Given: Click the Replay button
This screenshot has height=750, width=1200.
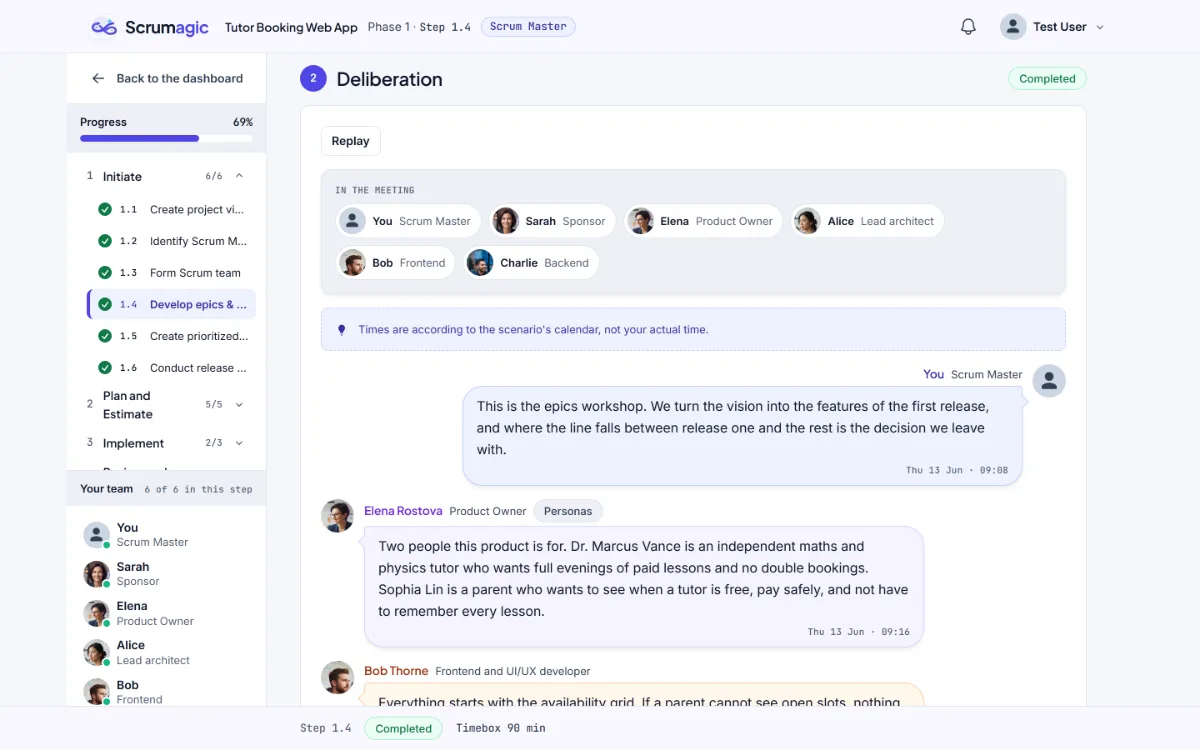Looking at the screenshot, I should (x=350, y=141).
